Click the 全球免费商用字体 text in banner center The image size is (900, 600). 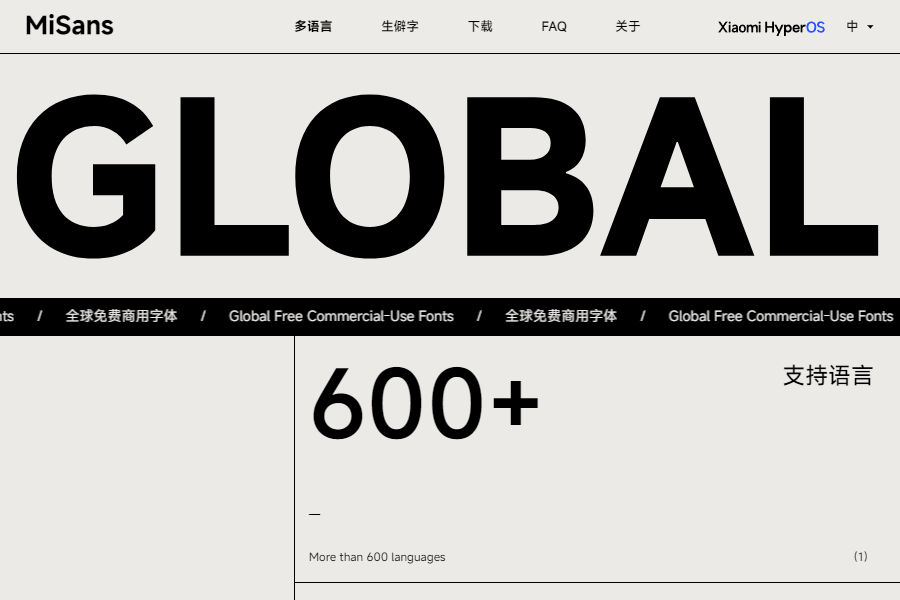click(561, 316)
